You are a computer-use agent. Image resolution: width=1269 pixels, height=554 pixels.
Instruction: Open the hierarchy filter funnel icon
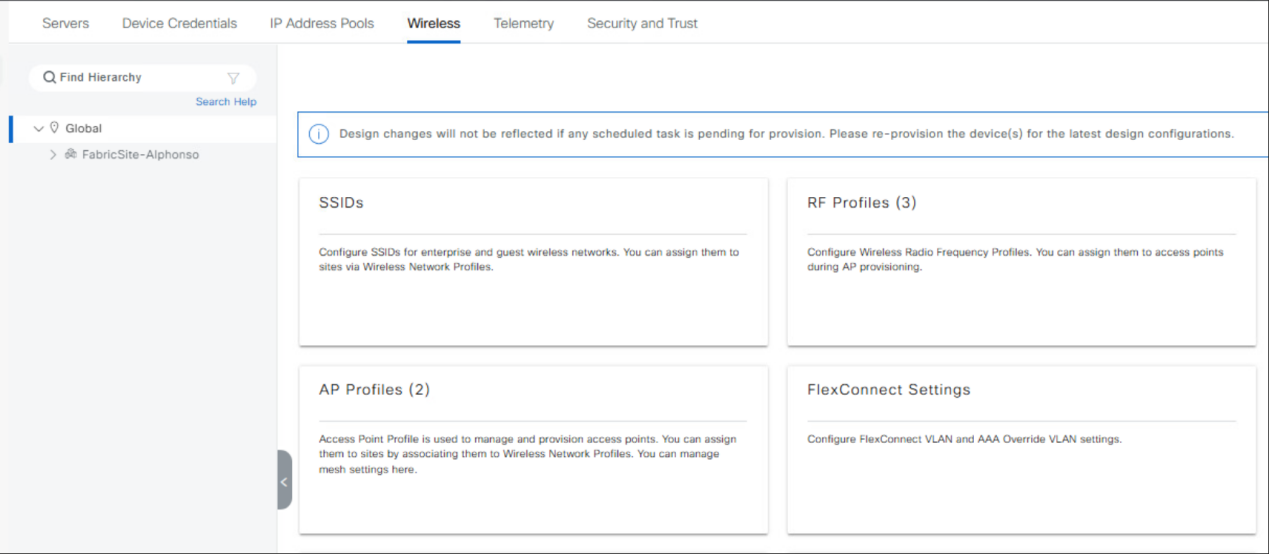tap(233, 78)
